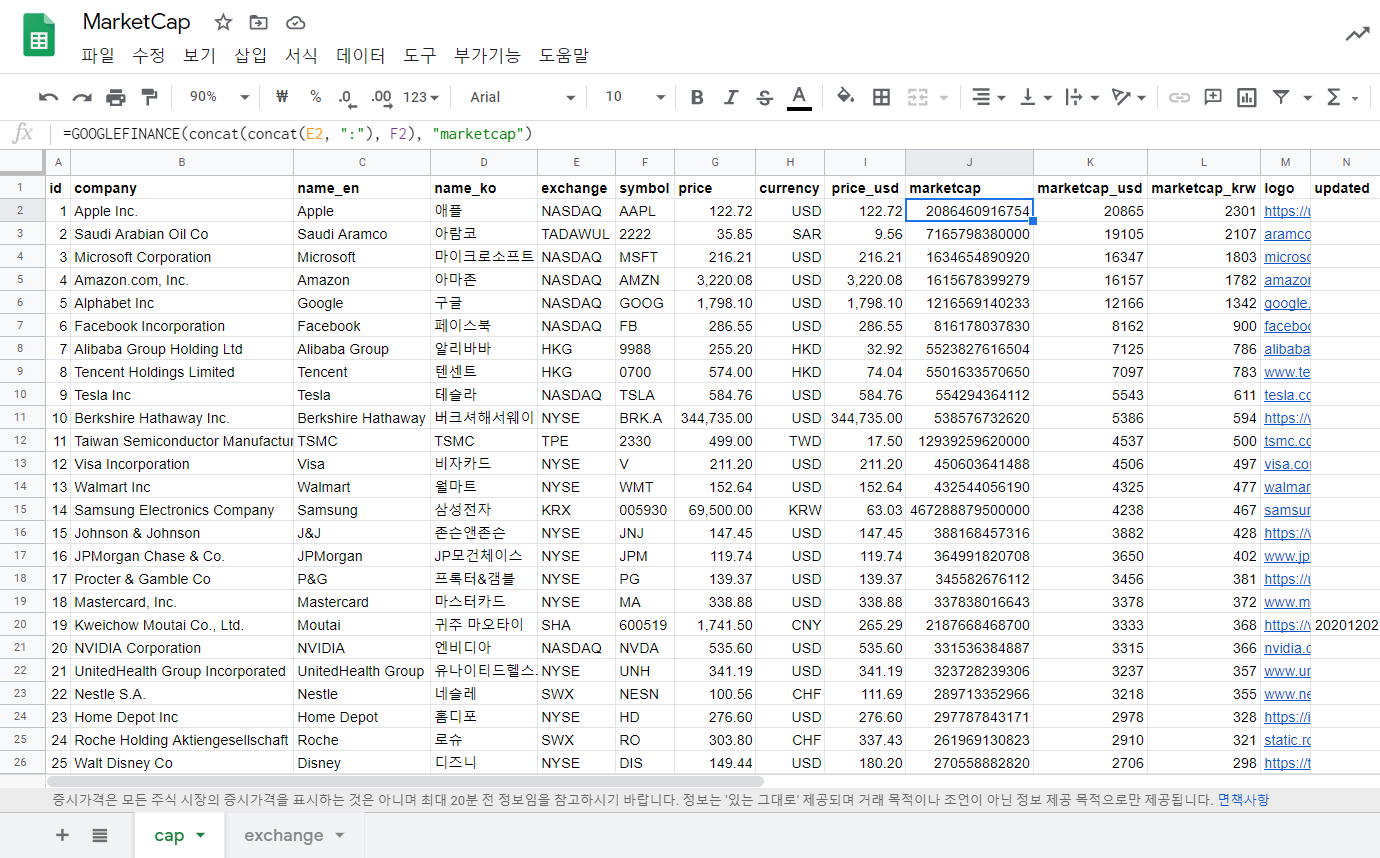Move document with folder icon
The image size is (1380, 858).
tap(259, 22)
